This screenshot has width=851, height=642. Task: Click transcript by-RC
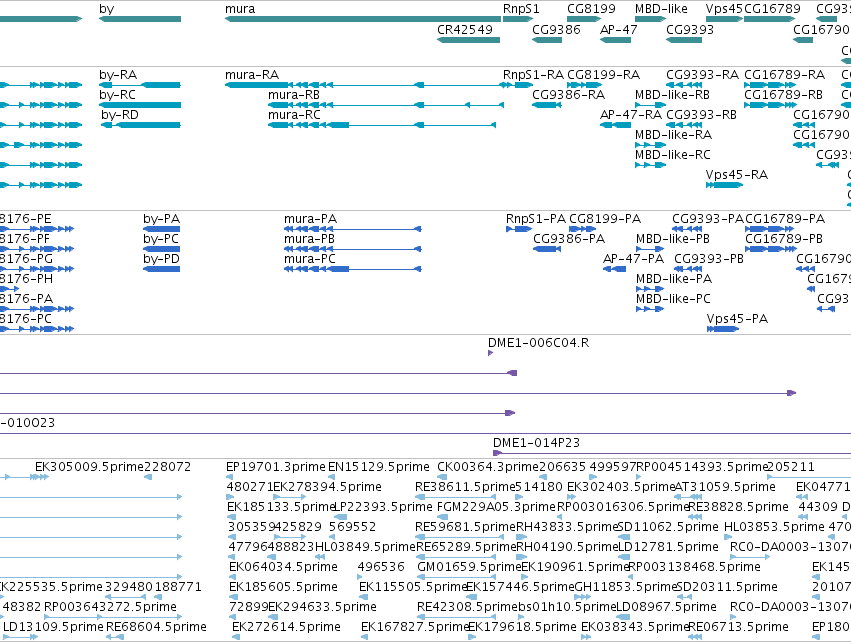tap(139, 105)
